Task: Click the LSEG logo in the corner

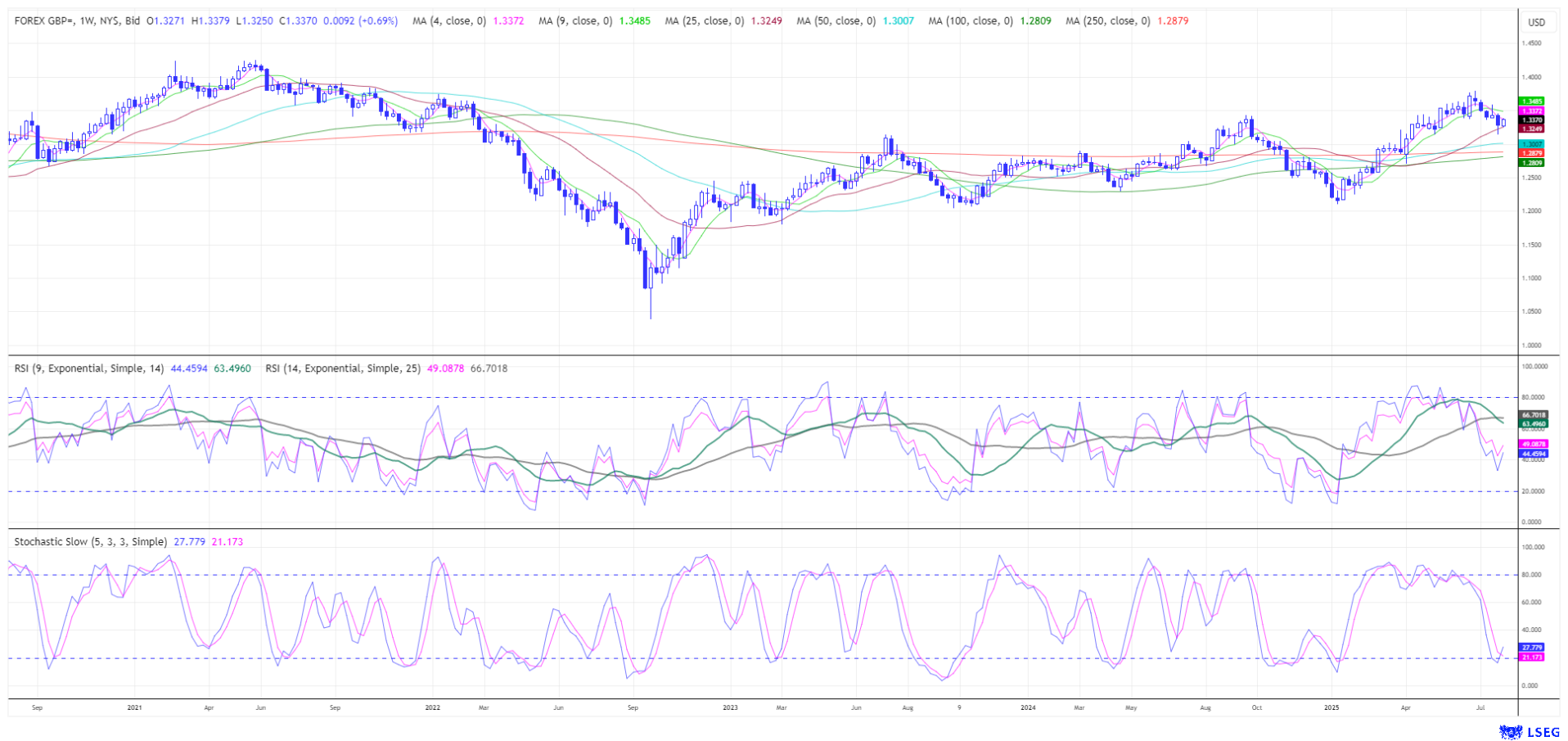Action: point(1530,731)
